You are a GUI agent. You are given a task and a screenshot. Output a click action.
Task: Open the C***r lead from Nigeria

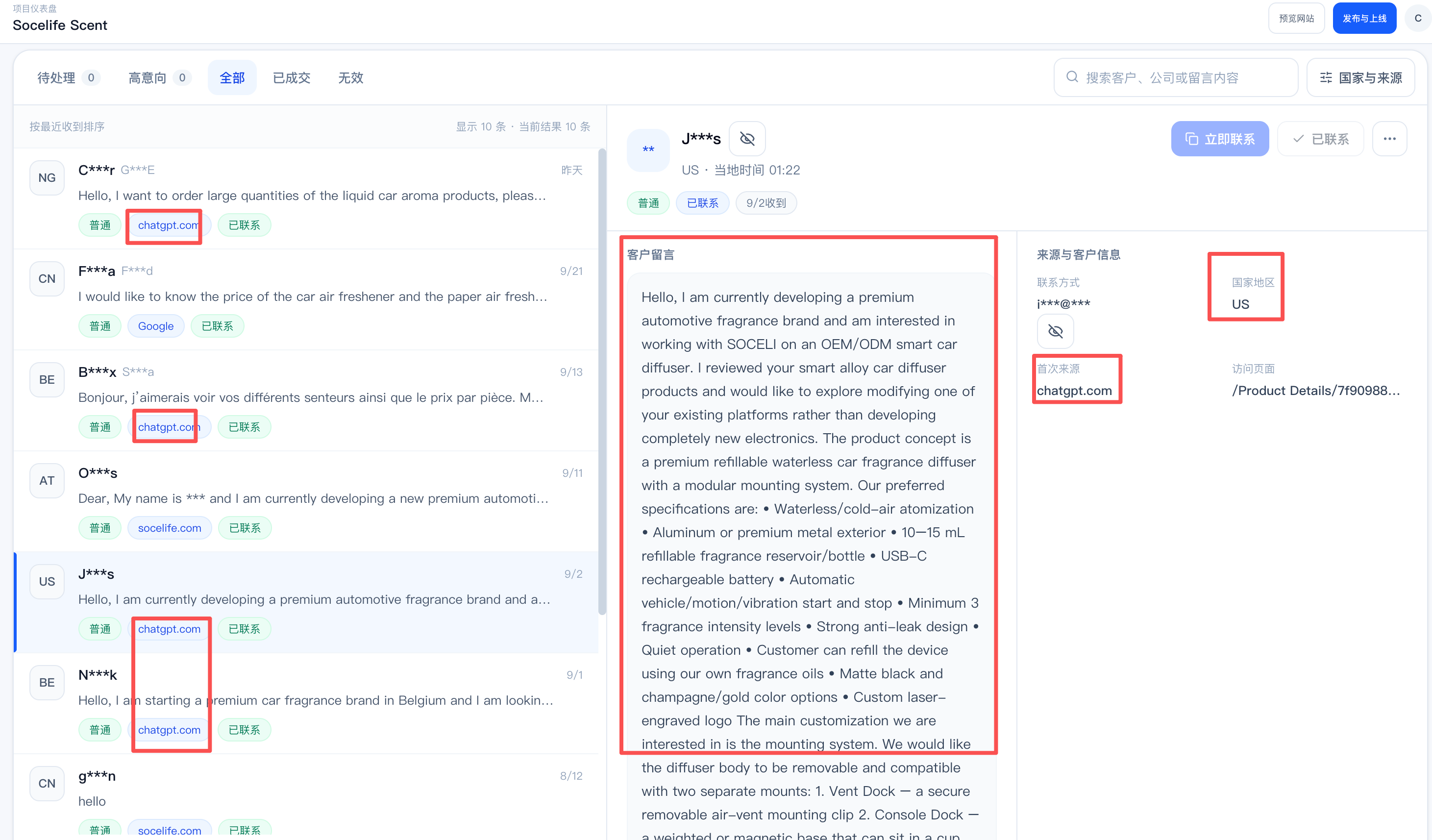click(x=306, y=198)
